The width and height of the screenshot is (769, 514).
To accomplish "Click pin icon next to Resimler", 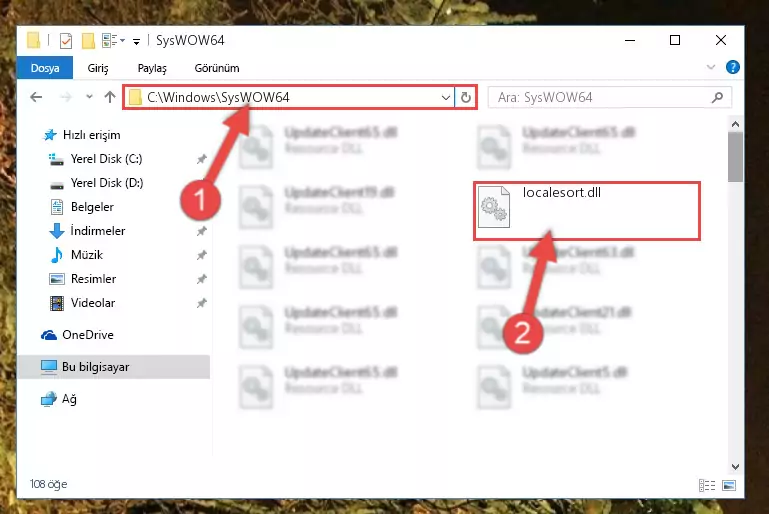I will click(201, 279).
